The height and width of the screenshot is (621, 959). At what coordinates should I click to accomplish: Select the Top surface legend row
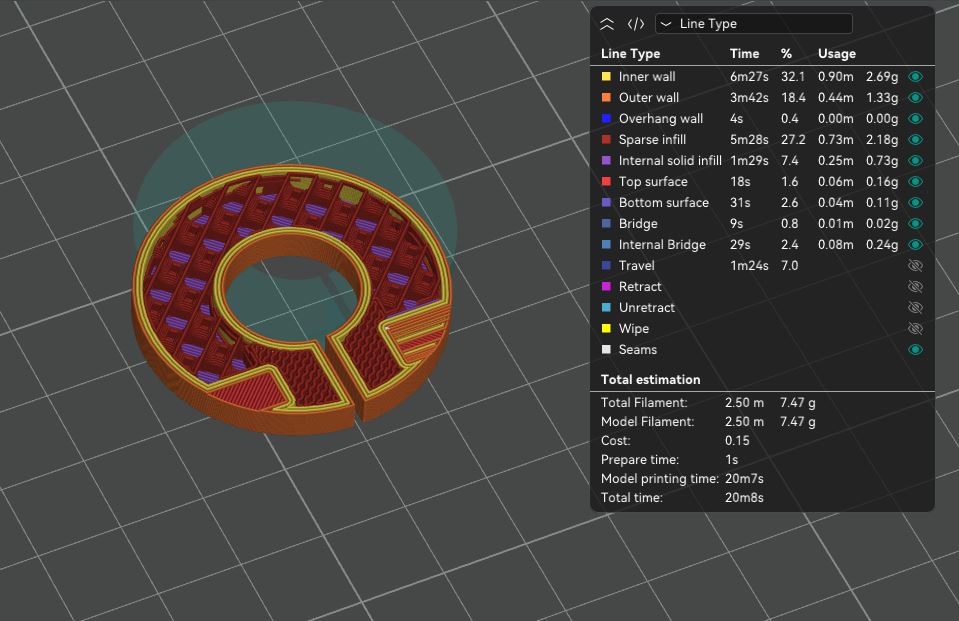(762, 182)
